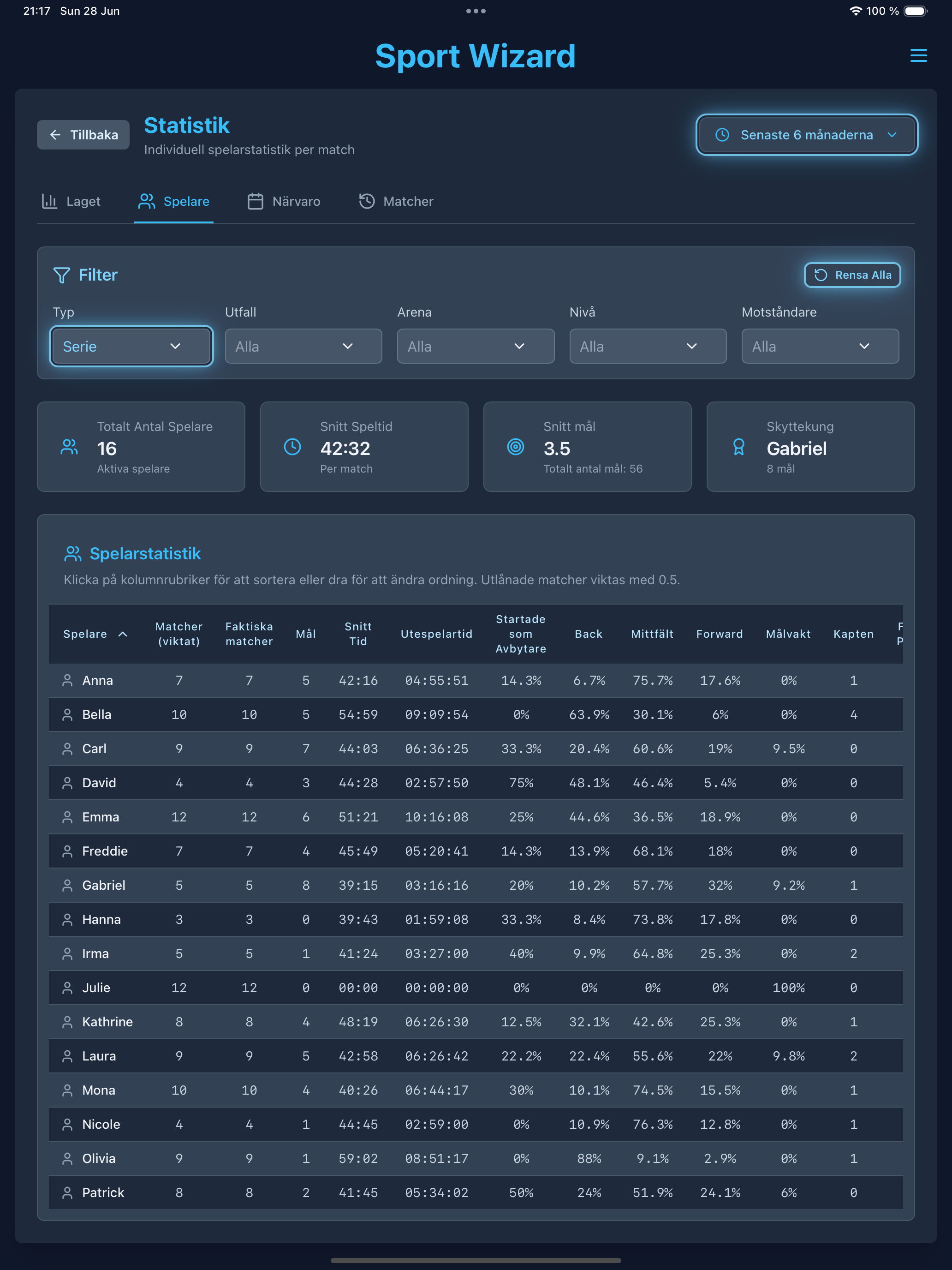Click the bar chart icon on Laget tab
Viewport: 952px width, 1270px height.
pyautogui.click(x=50, y=202)
